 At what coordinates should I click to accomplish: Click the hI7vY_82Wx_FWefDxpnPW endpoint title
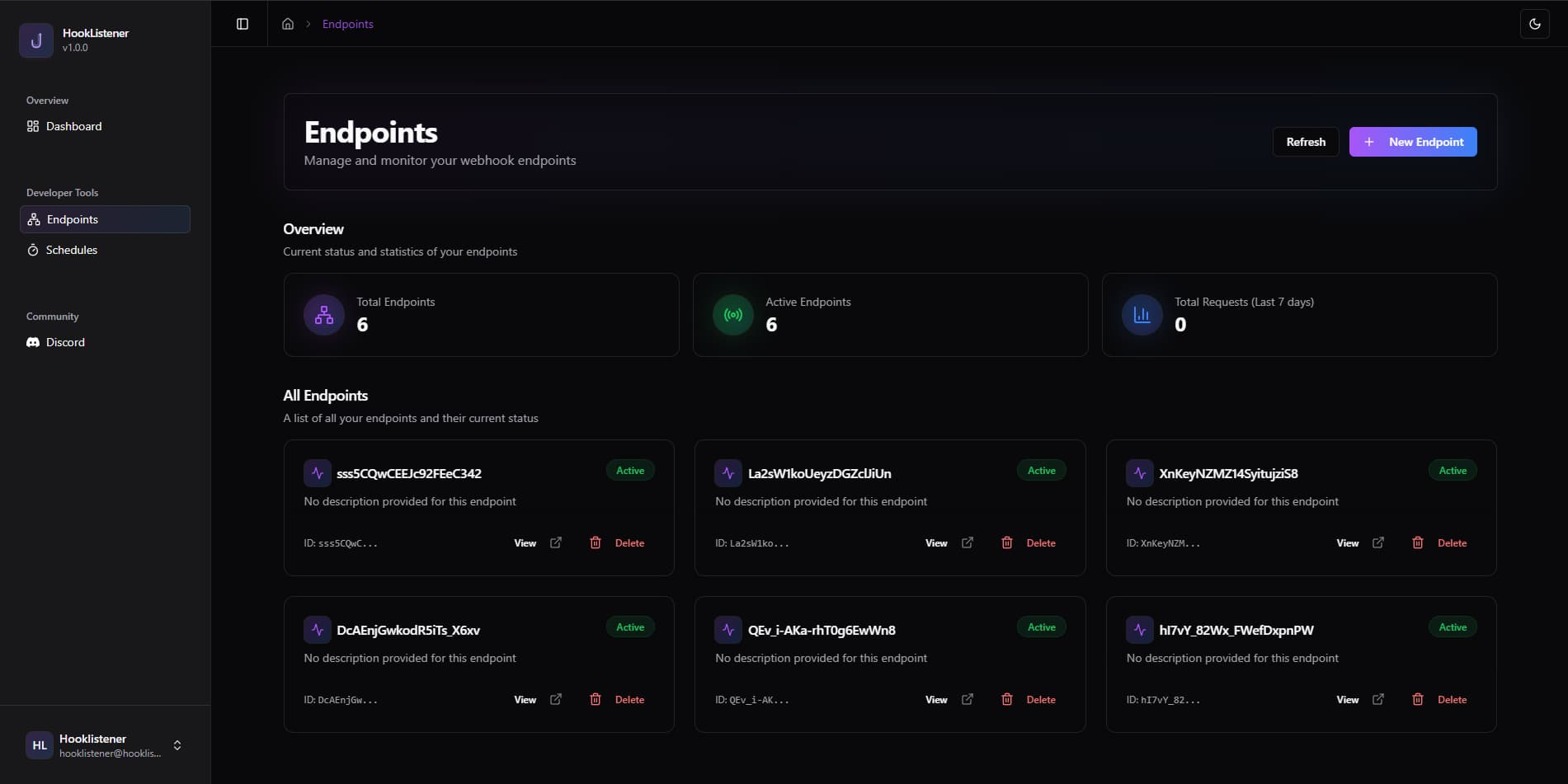point(1236,630)
